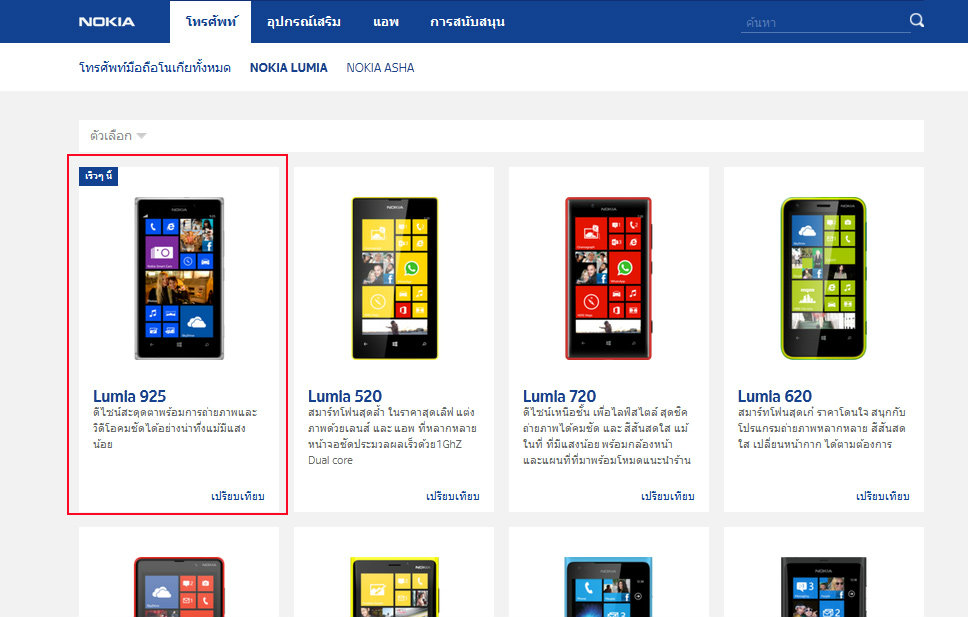Click the search magnifier icon

[x=917, y=20]
